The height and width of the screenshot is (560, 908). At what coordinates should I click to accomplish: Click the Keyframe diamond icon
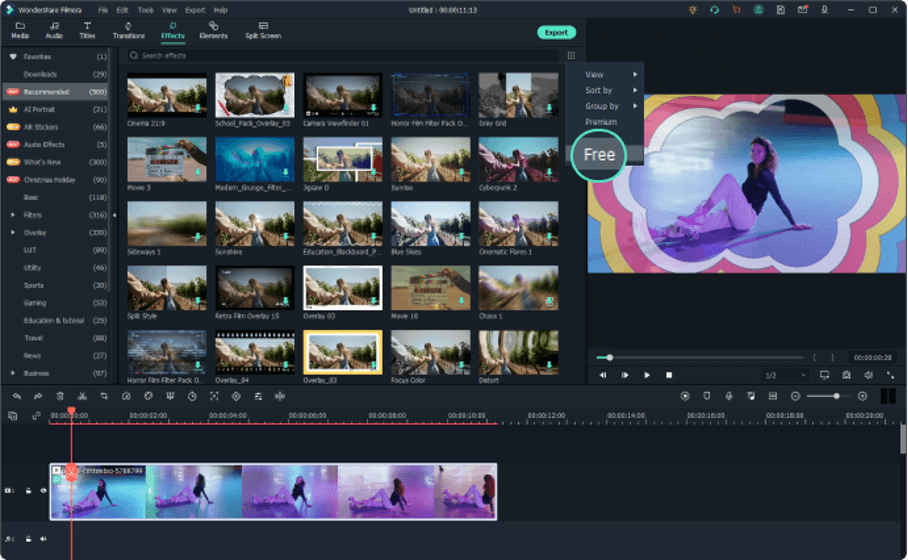pos(236,396)
